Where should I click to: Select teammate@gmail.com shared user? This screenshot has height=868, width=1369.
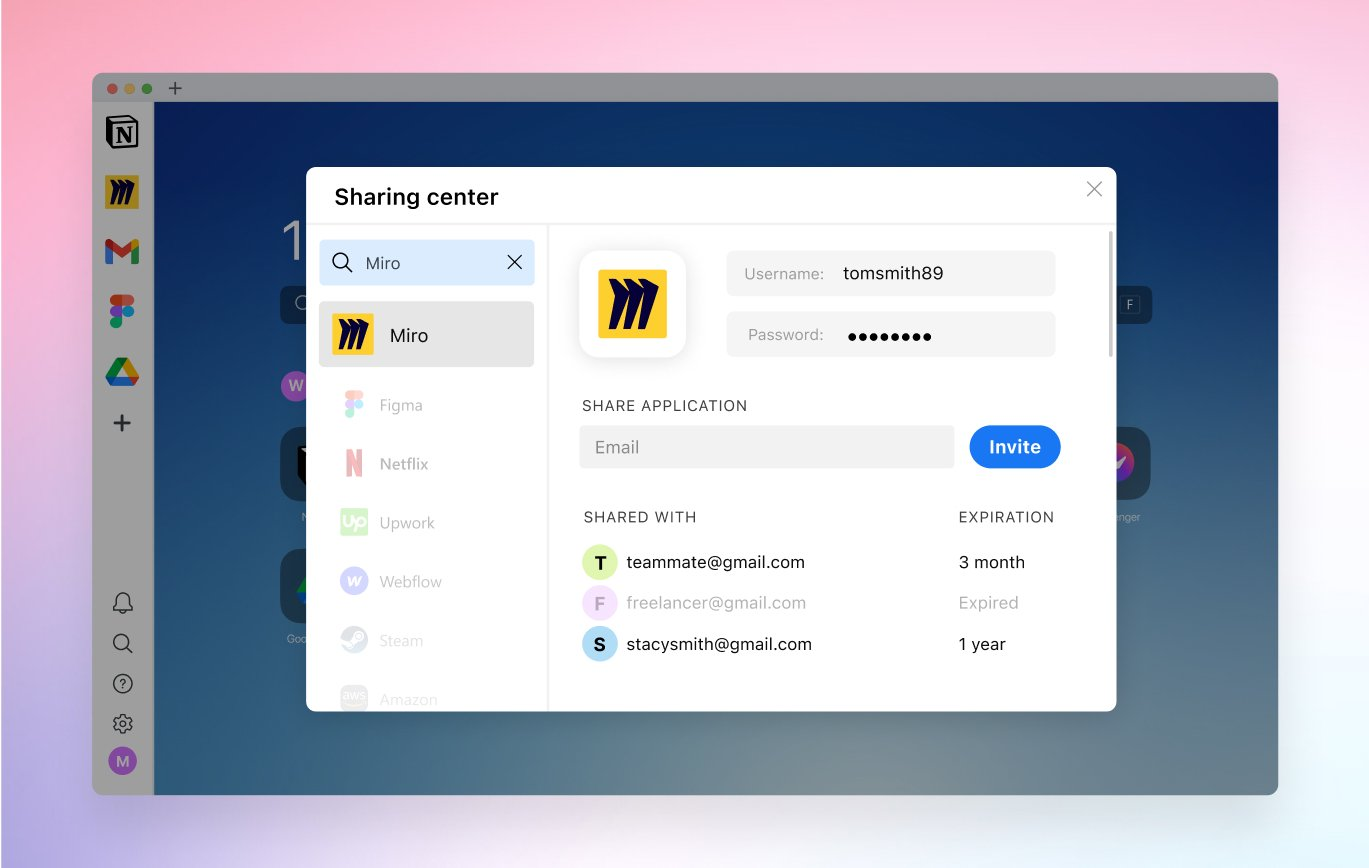[x=715, y=562]
